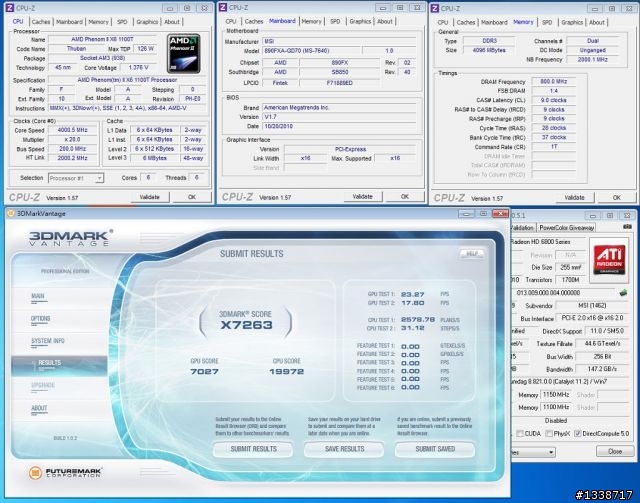Select the Mainboard tab in the Memory CPU-Z window
The height and width of the screenshot is (503, 640).
point(494,22)
